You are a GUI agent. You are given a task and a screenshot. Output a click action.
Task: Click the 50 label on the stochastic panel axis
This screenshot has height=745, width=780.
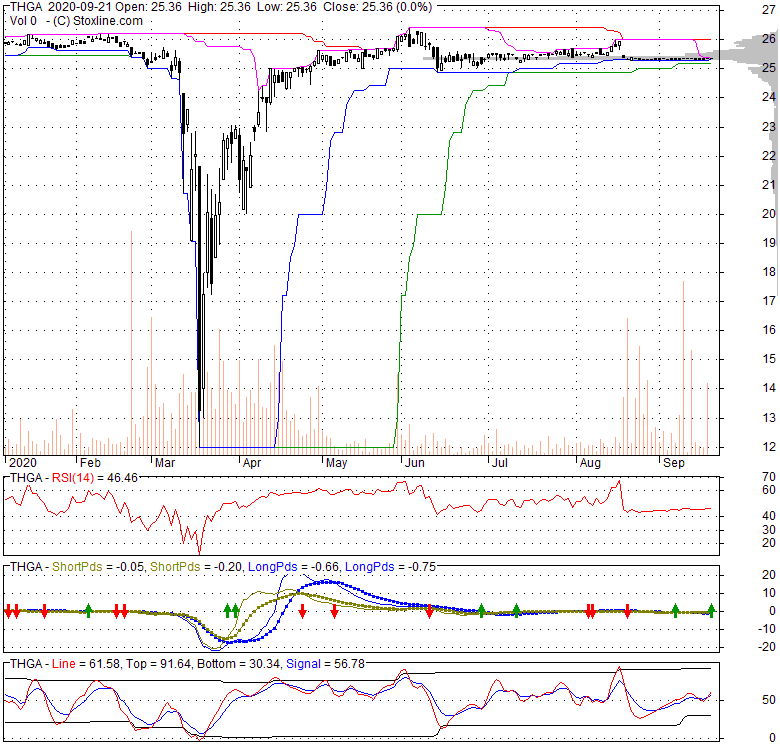[x=769, y=700]
